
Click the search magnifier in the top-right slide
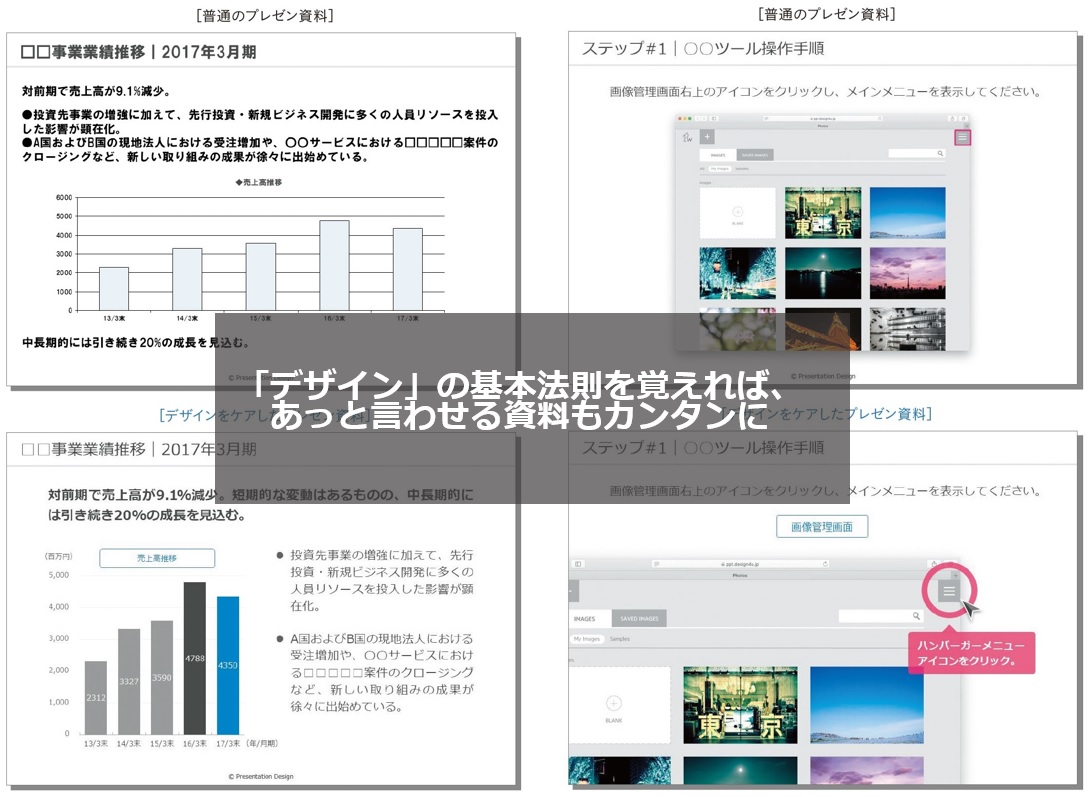(x=940, y=153)
